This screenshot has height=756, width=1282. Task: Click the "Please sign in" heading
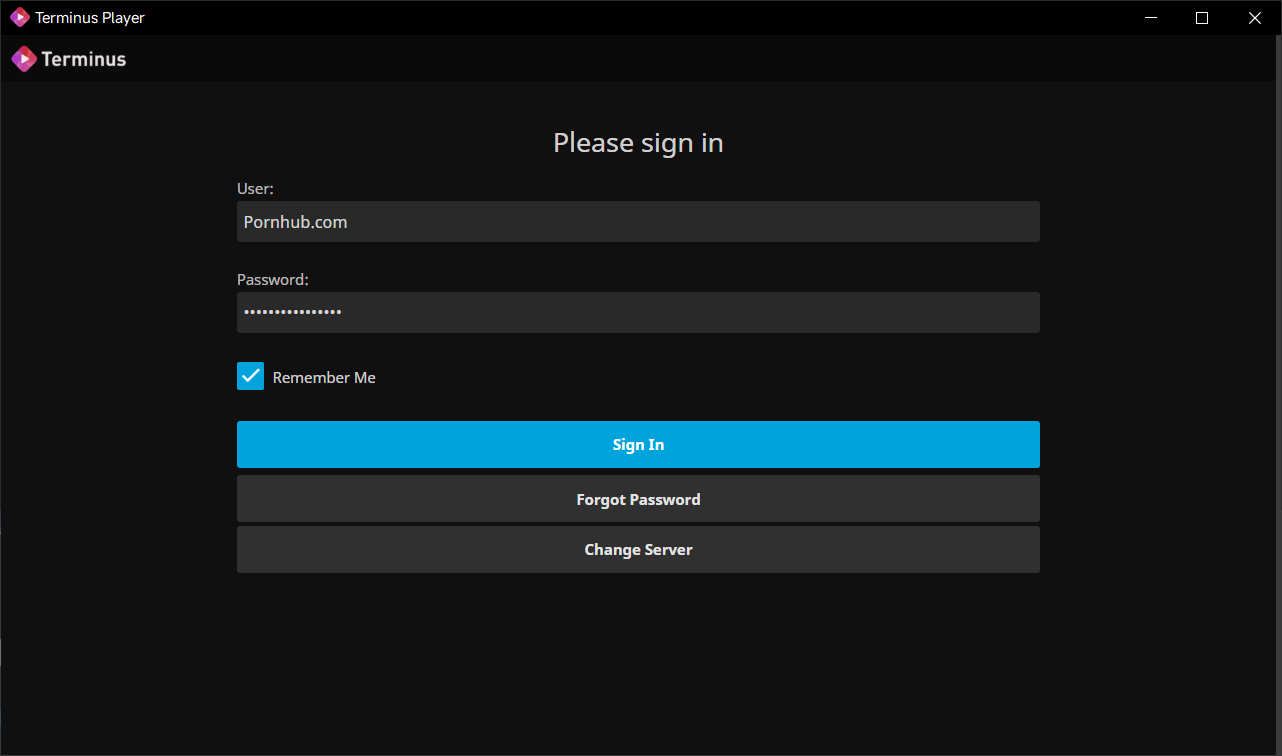638,143
